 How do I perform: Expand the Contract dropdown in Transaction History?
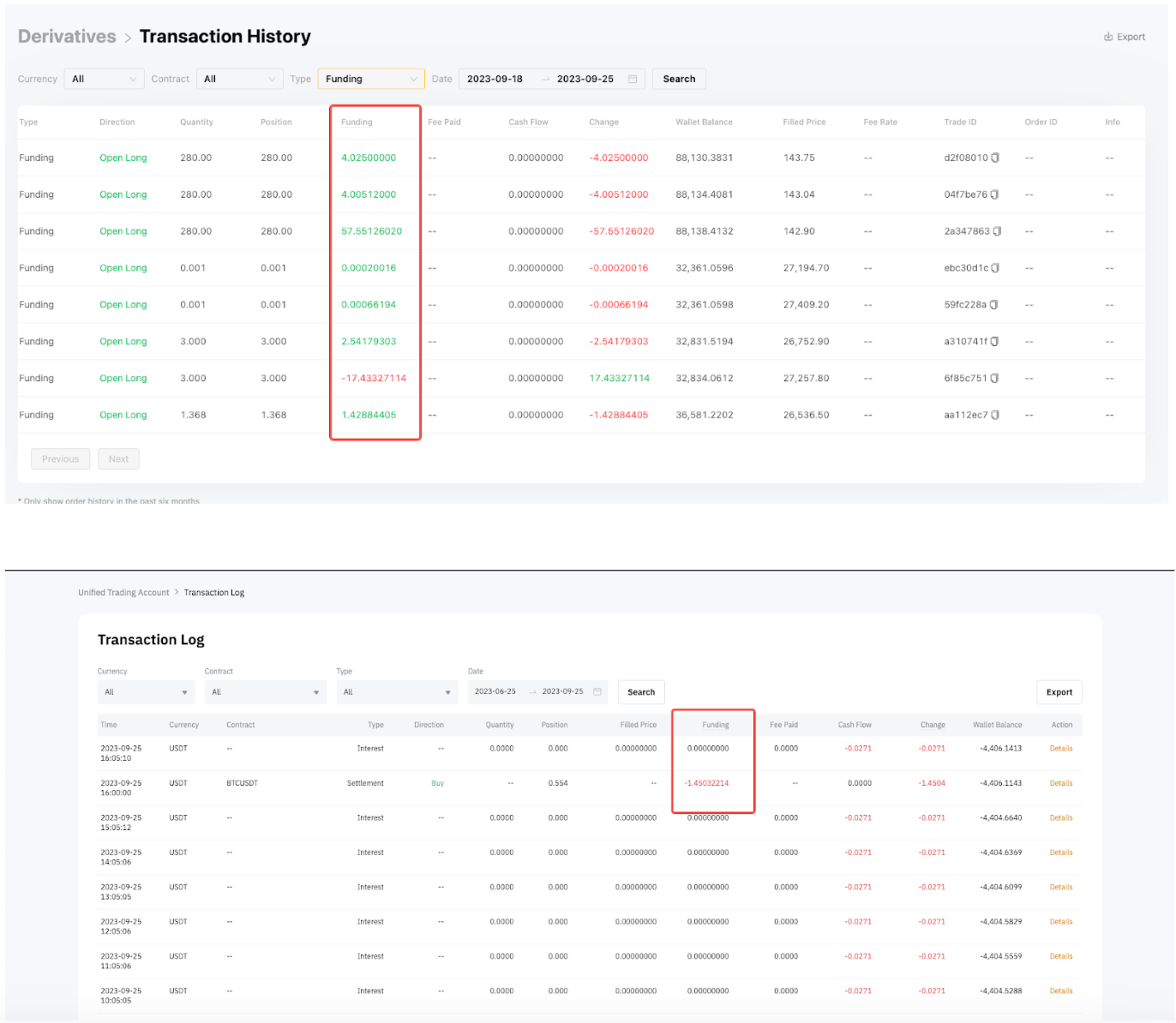pyautogui.click(x=239, y=79)
